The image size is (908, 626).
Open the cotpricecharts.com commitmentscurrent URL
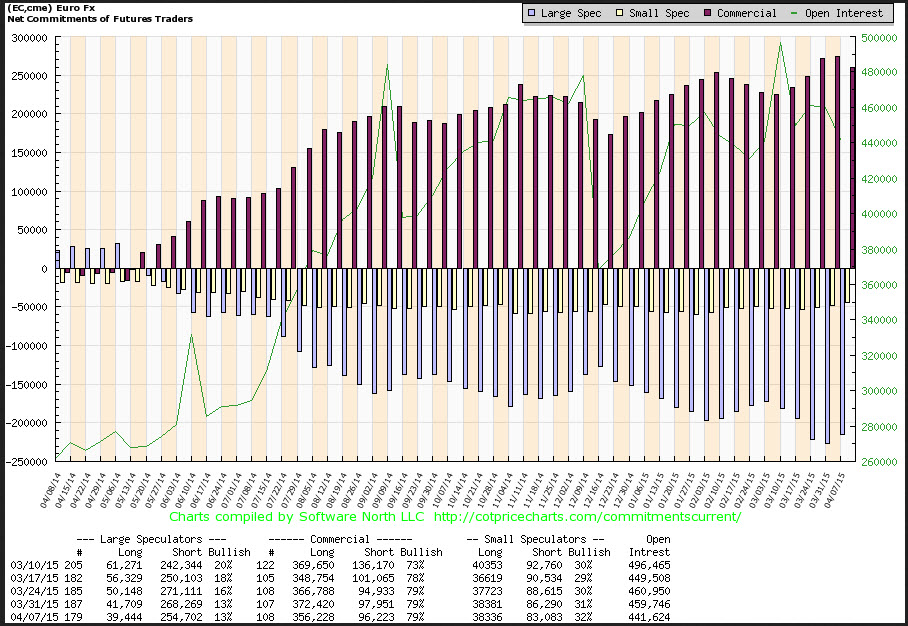588,517
